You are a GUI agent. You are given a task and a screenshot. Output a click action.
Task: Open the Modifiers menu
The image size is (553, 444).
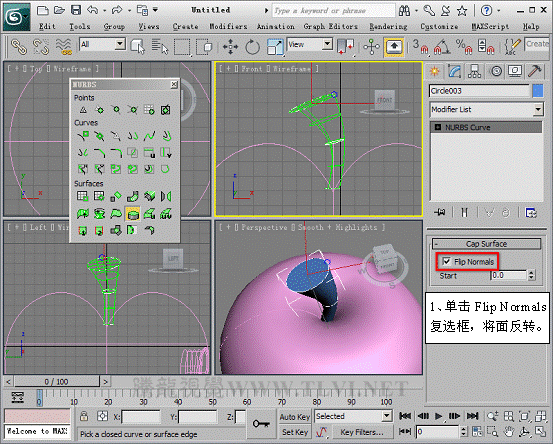[x=228, y=26]
